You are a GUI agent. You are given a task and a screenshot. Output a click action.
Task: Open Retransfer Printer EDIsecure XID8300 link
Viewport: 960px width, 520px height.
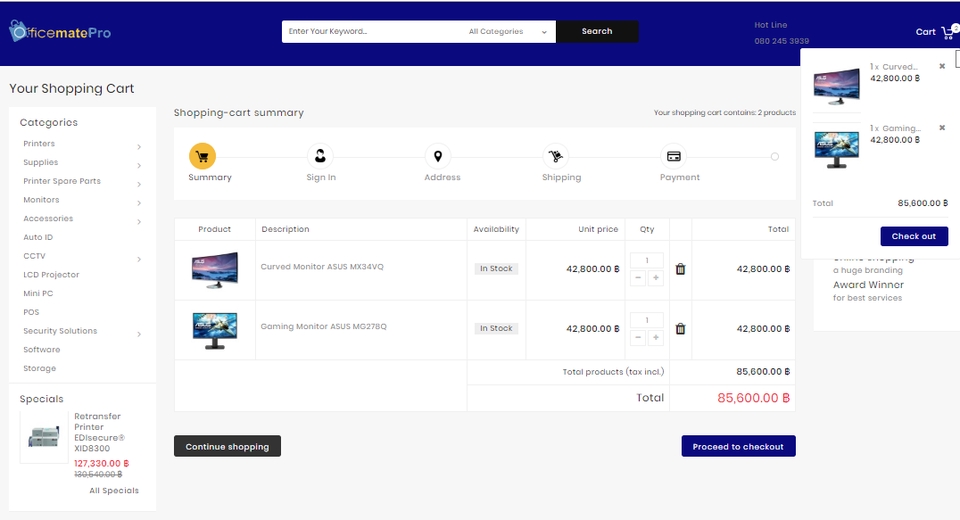point(99,432)
